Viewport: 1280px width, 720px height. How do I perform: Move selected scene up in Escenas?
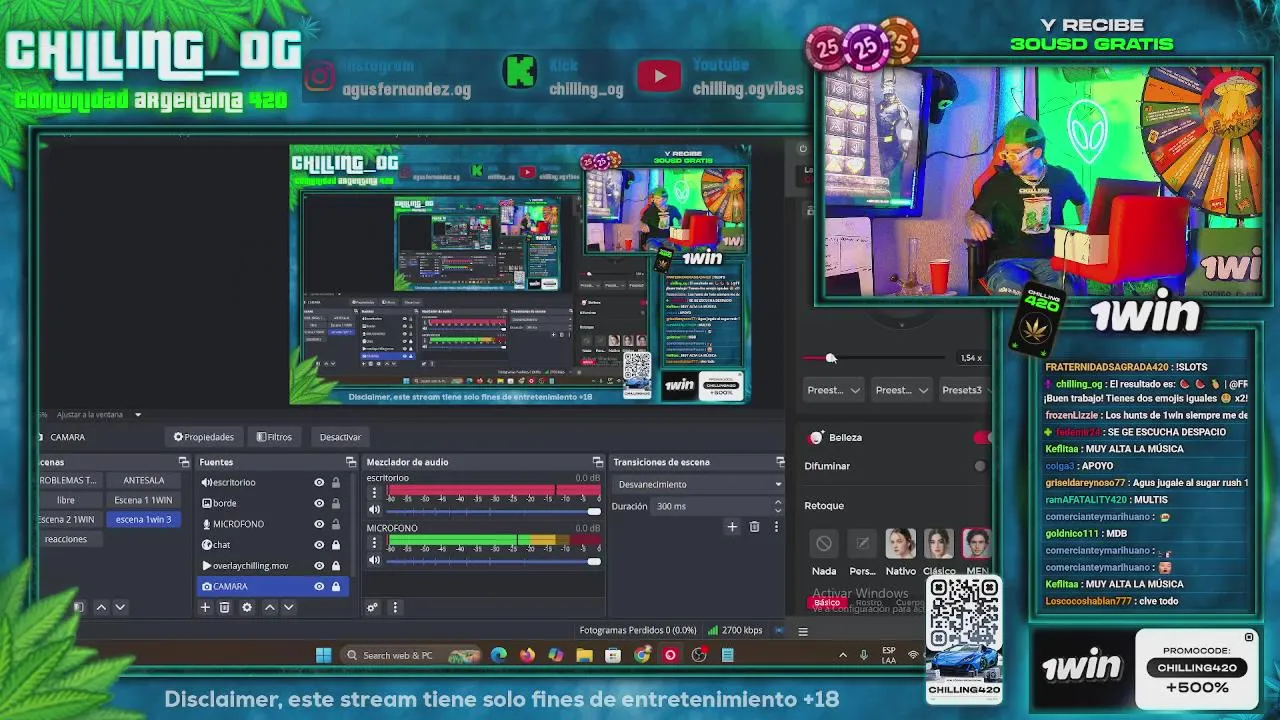tap(100, 607)
